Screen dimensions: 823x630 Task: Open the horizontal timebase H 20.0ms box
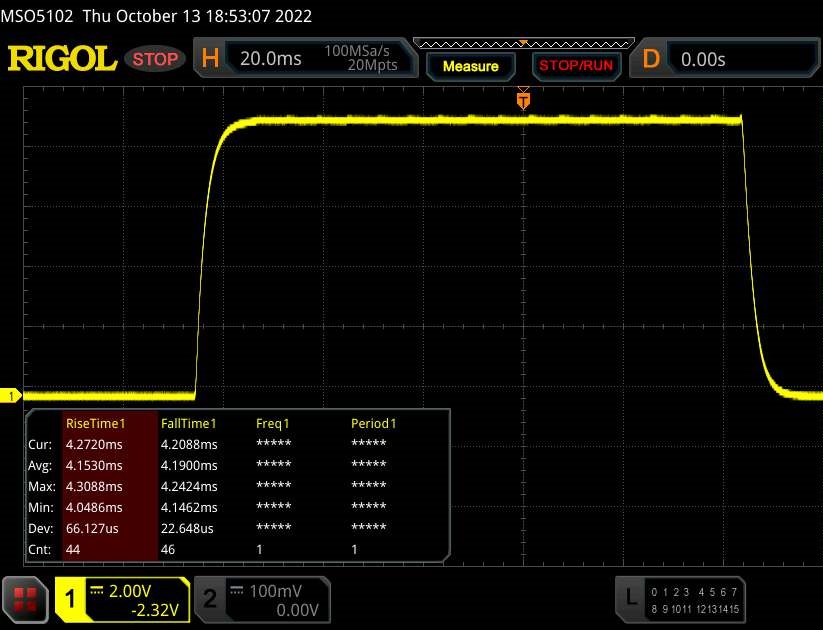(305, 58)
